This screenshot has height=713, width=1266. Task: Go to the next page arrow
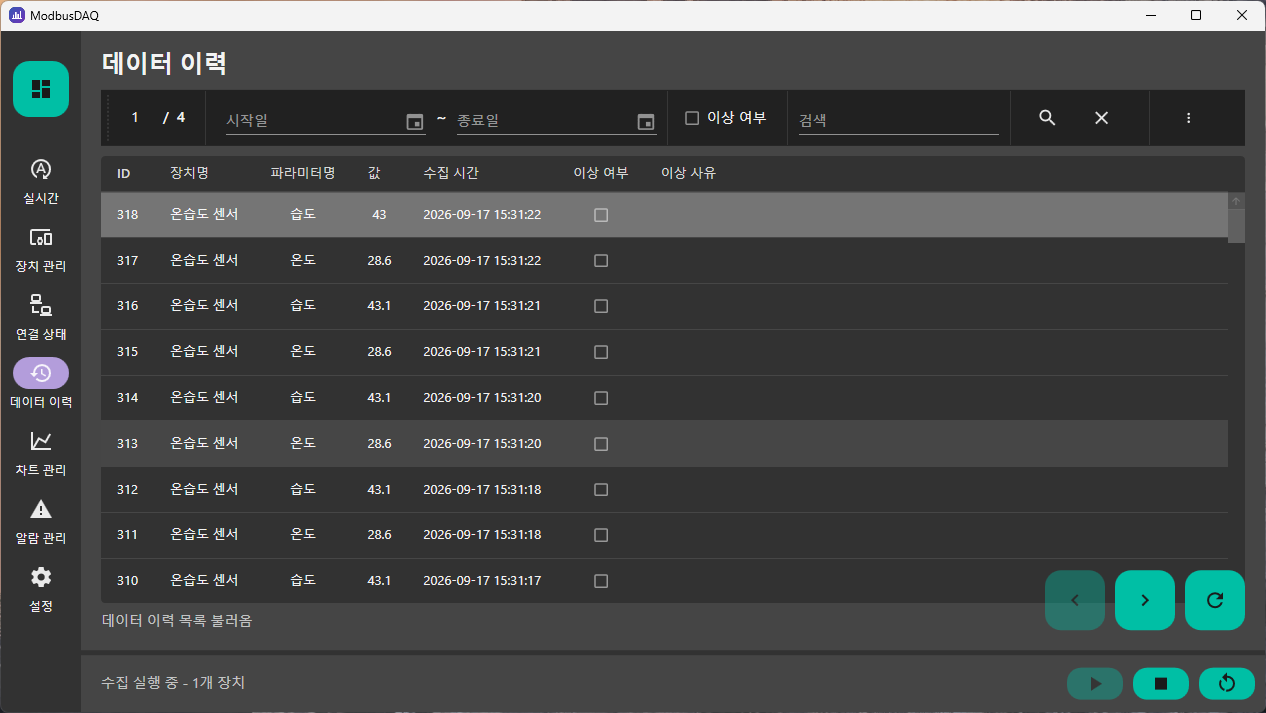(1145, 600)
